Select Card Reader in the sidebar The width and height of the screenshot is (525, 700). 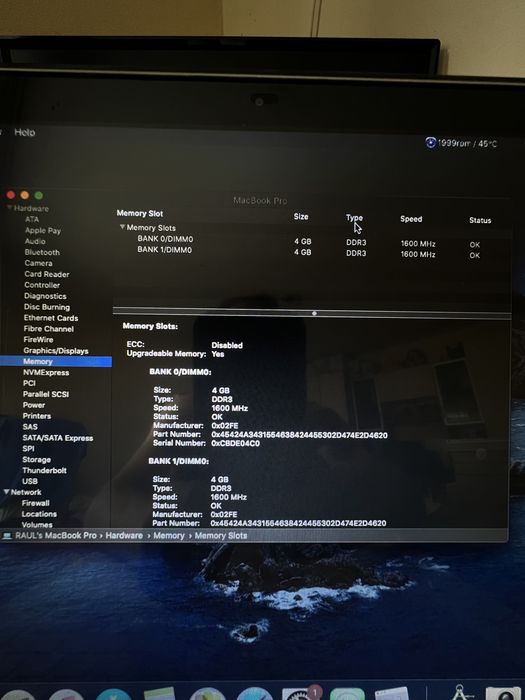click(47, 274)
